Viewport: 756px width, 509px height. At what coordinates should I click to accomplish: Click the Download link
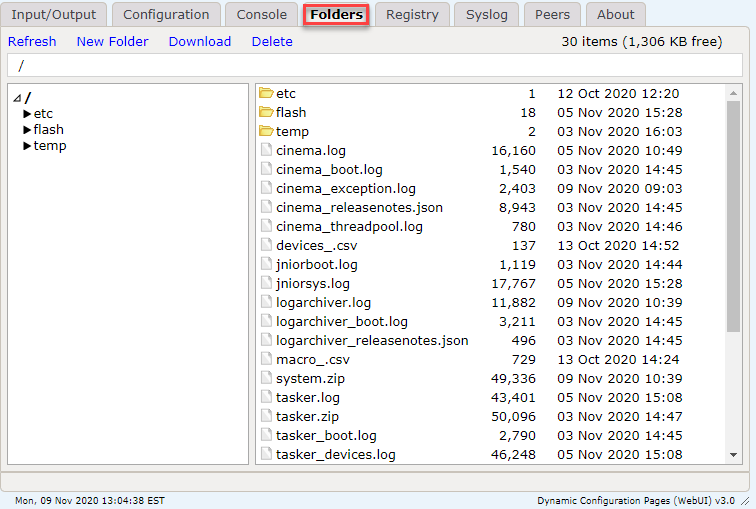click(x=200, y=41)
